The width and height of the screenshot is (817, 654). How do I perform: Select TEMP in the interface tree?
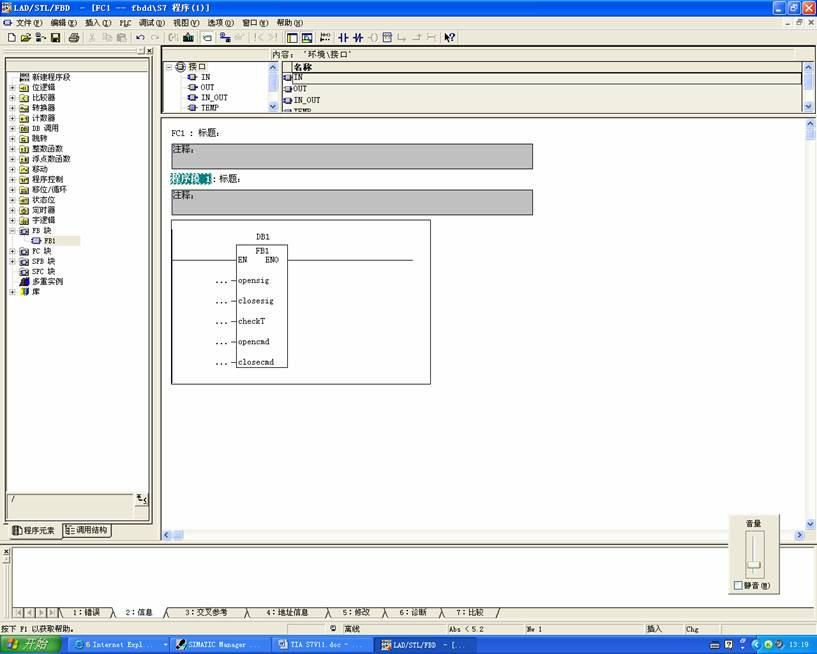pyautogui.click(x=209, y=108)
